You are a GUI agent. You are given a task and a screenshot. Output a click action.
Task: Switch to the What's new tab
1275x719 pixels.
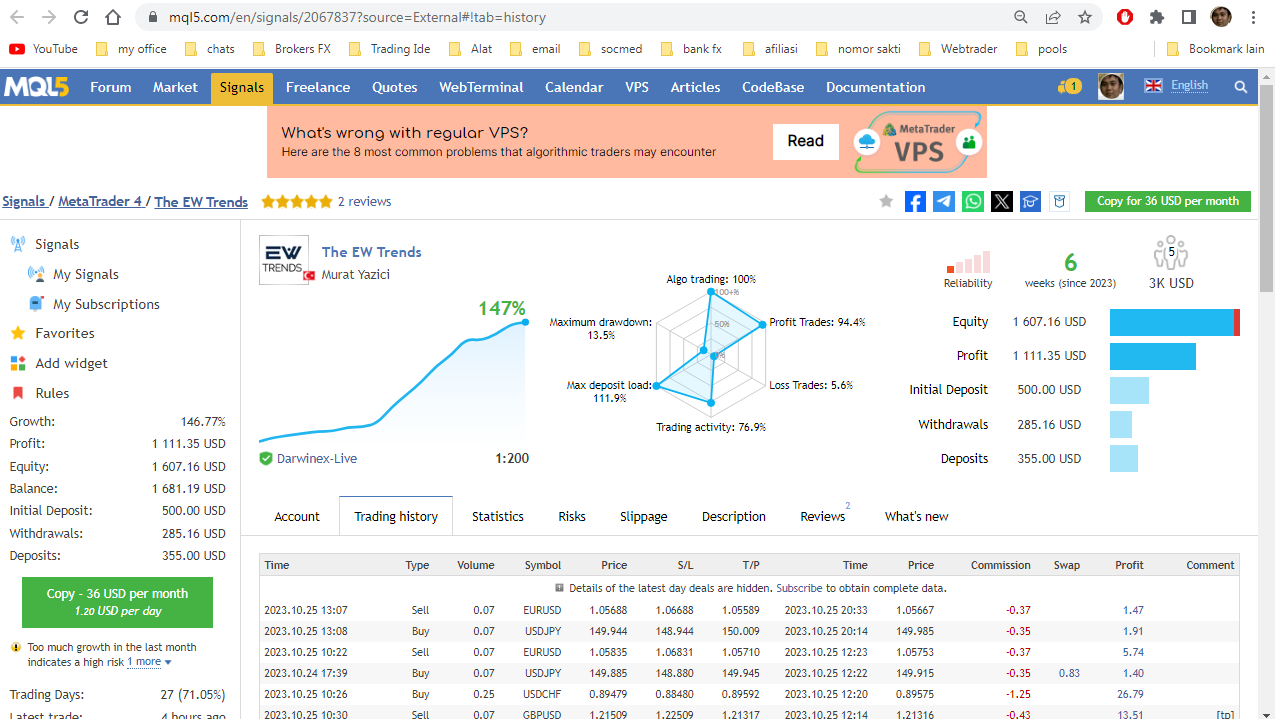coord(917,517)
